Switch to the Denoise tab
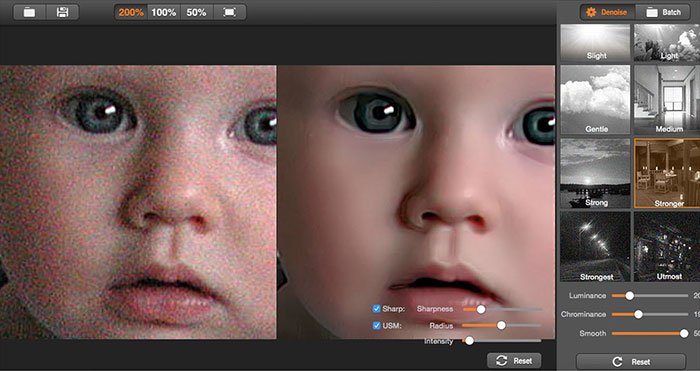The width and height of the screenshot is (700, 371). [x=607, y=13]
